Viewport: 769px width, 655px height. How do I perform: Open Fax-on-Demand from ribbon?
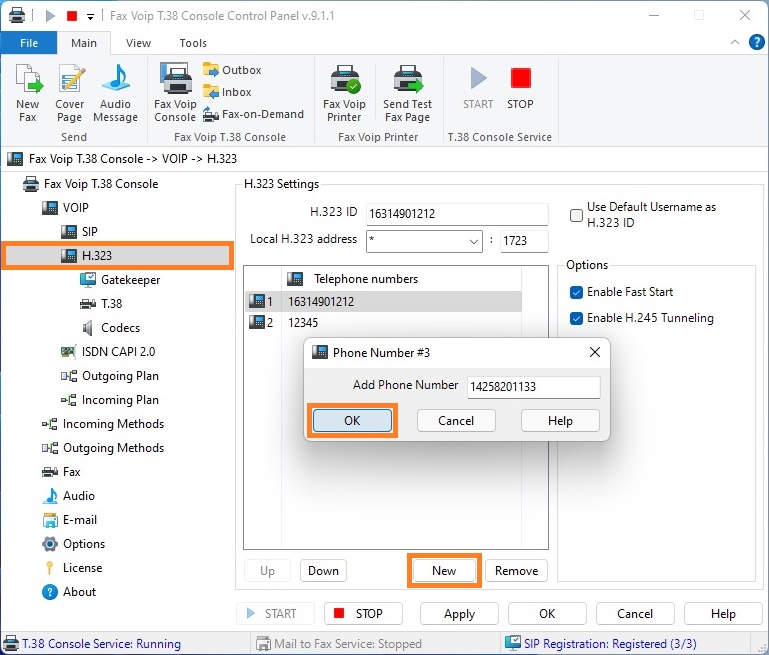click(254, 114)
